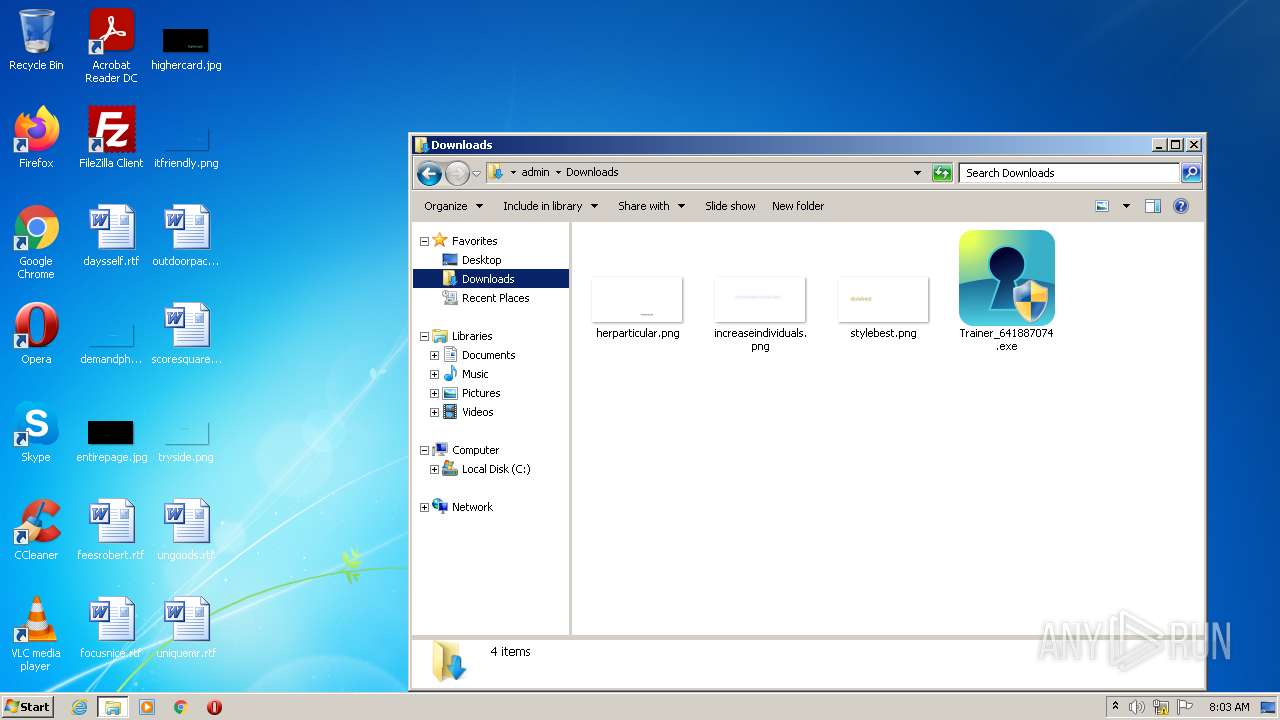
Task: Open Internet Explorer from taskbar
Action: click(x=79, y=707)
